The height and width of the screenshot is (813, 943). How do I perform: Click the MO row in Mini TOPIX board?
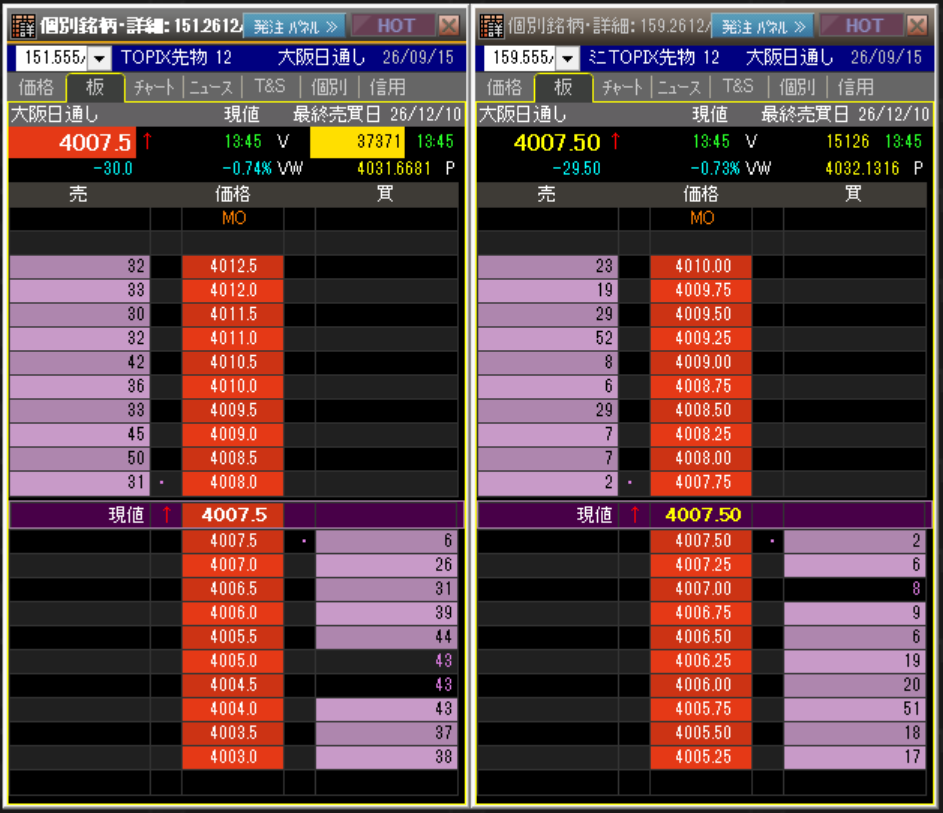click(701, 218)
